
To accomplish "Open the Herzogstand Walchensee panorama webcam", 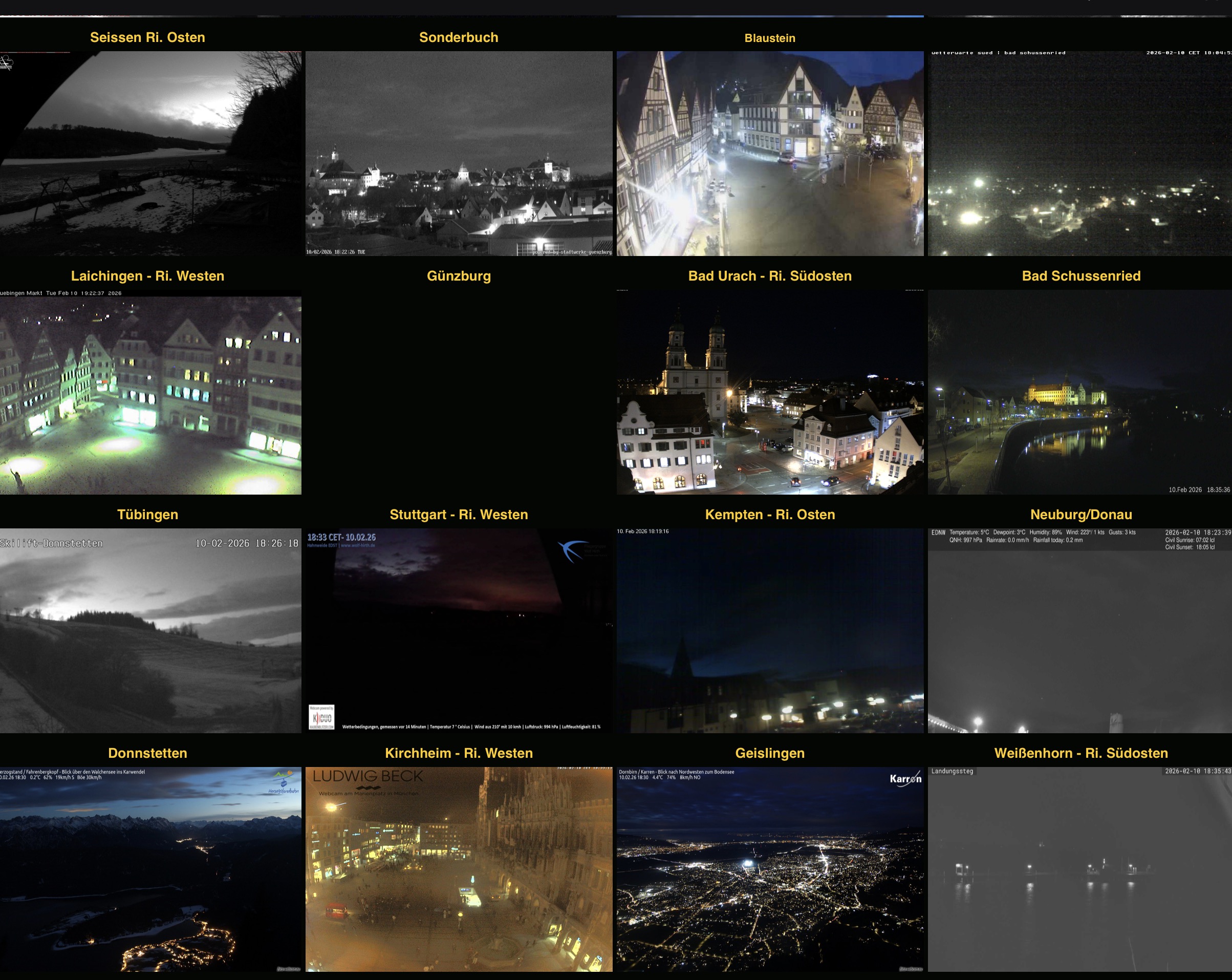I will [x=150, y=869].
